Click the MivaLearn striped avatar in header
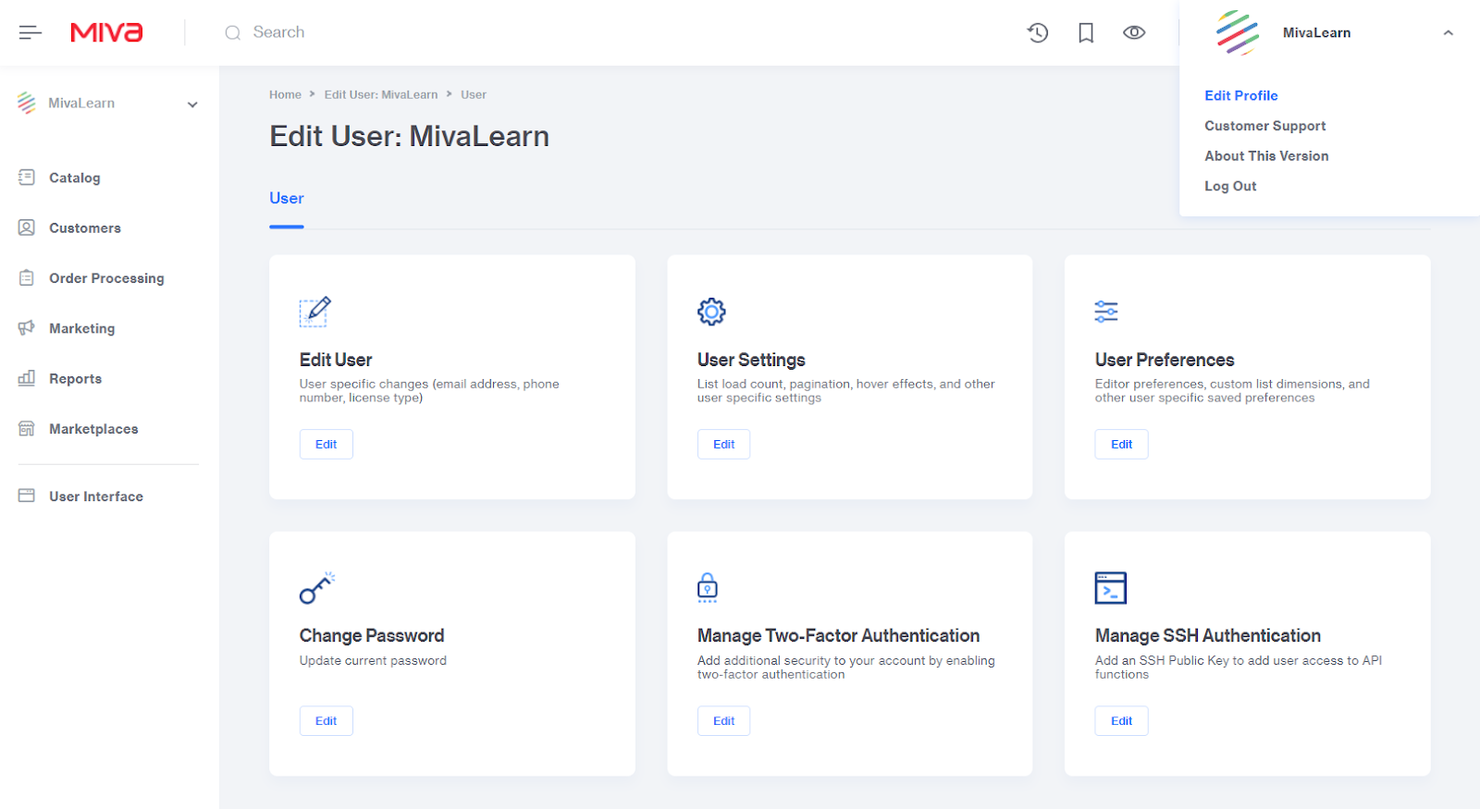The image size is (1480, 809). 1237,33
